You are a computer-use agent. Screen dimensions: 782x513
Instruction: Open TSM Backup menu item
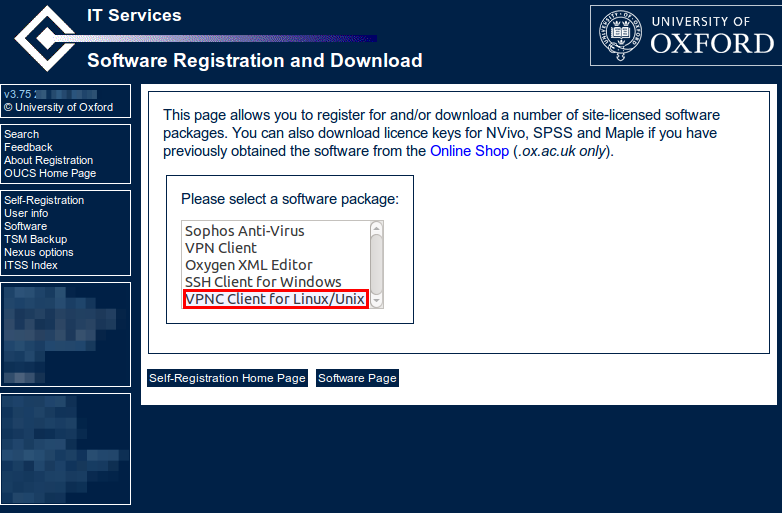click(x=35, y=239)
